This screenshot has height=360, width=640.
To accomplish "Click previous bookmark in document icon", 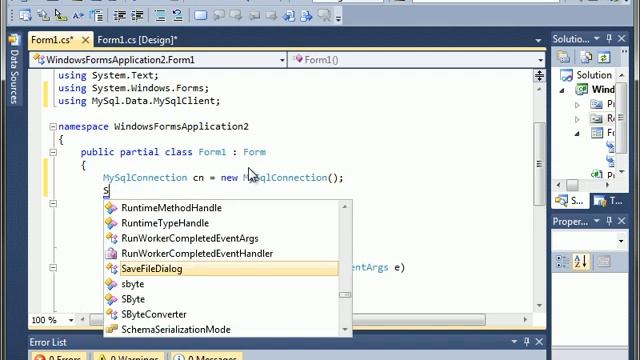I will pyautogui.click(x=289, y=16).
